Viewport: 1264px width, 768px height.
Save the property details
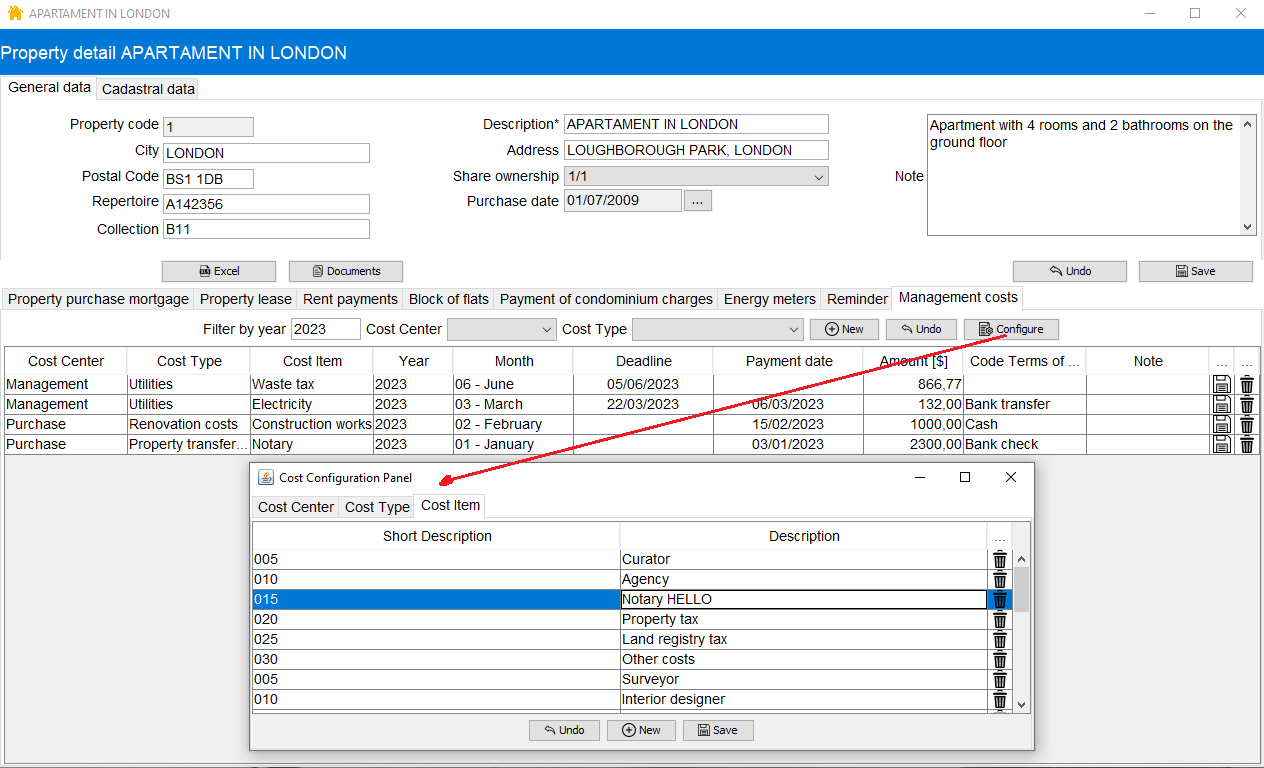[1196, 270]
